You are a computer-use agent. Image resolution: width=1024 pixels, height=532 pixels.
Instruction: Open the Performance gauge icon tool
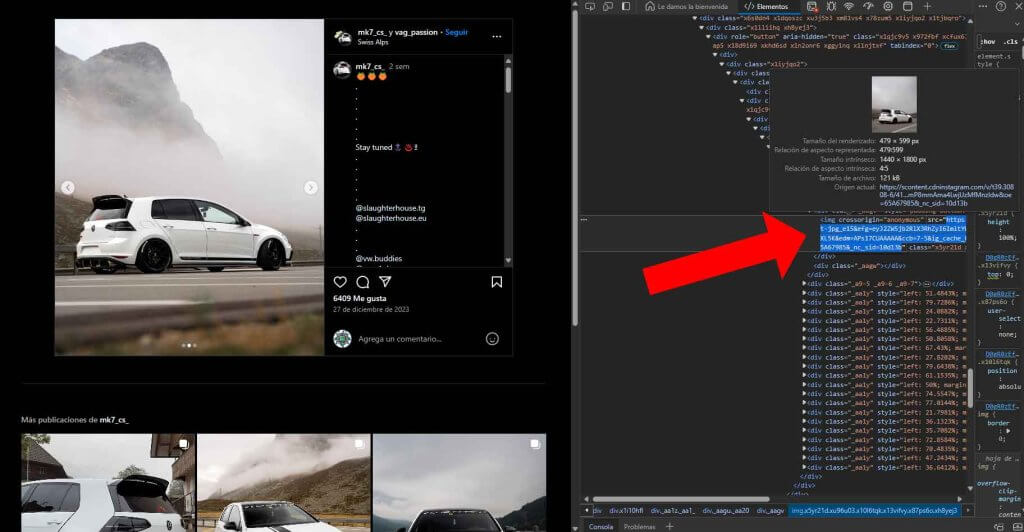869,7
